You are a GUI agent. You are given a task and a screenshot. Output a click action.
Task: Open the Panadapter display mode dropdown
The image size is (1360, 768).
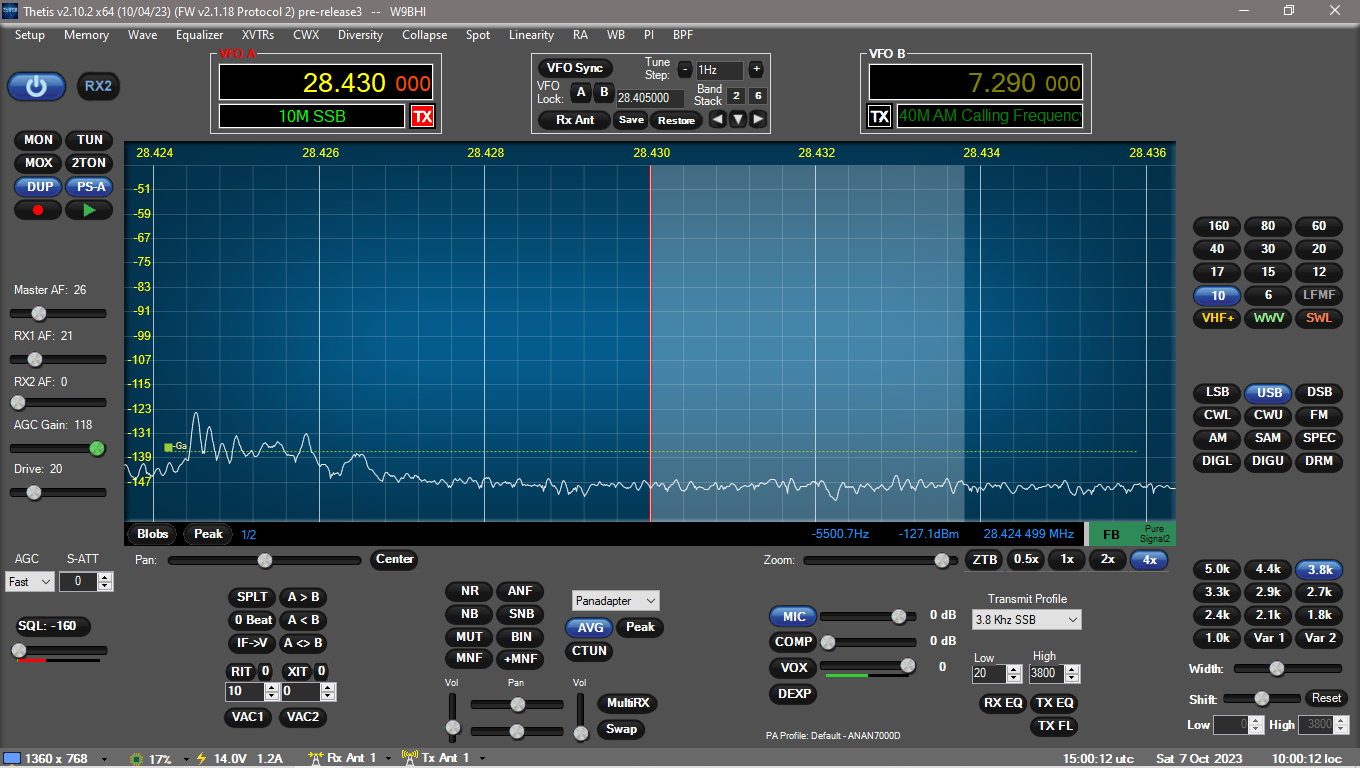616,601
